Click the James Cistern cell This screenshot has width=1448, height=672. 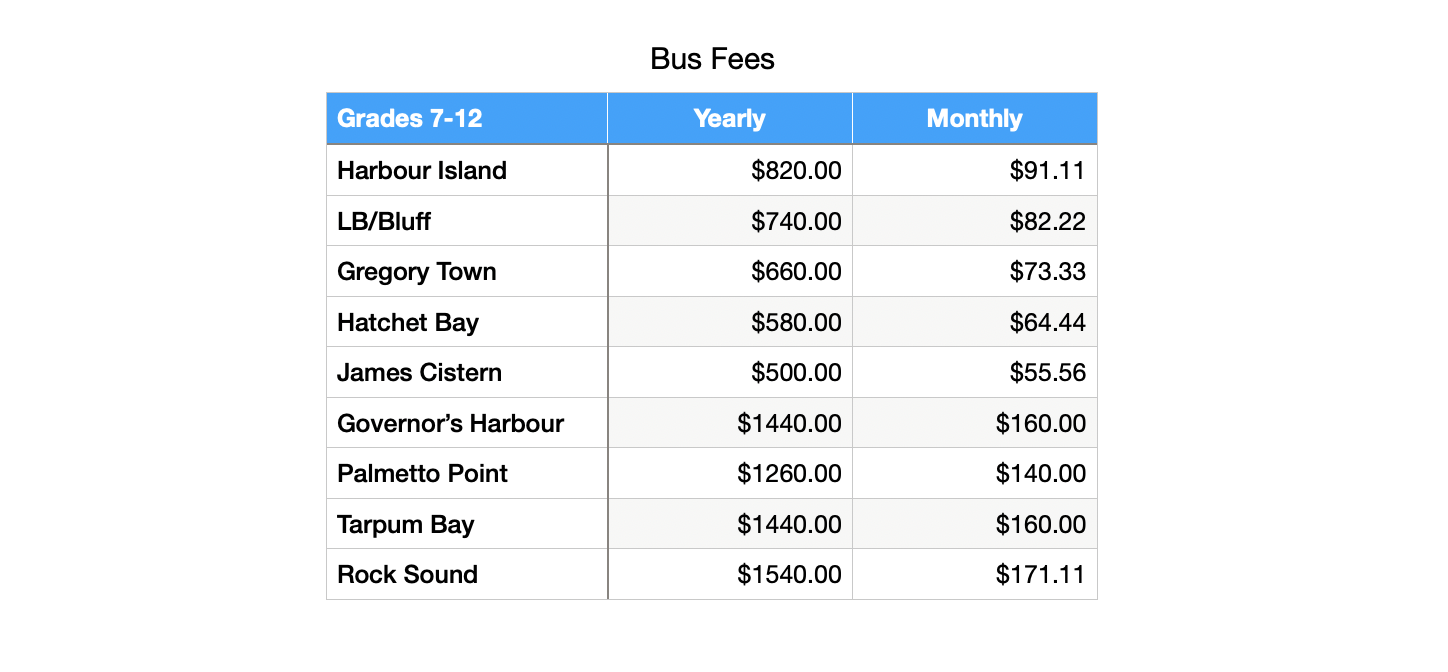[x=467, y=373]
